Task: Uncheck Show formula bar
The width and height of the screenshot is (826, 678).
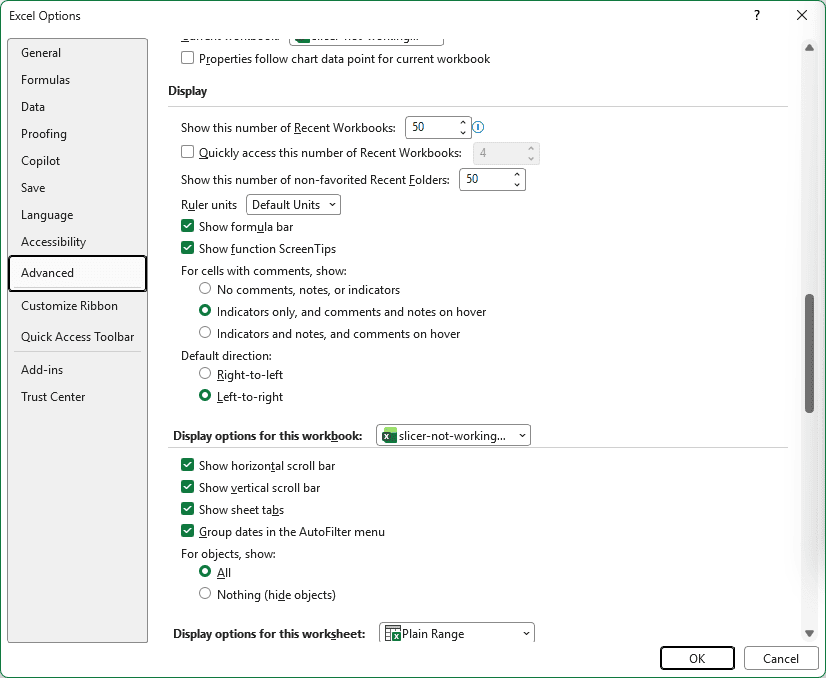Action: [x=188, y=227]
